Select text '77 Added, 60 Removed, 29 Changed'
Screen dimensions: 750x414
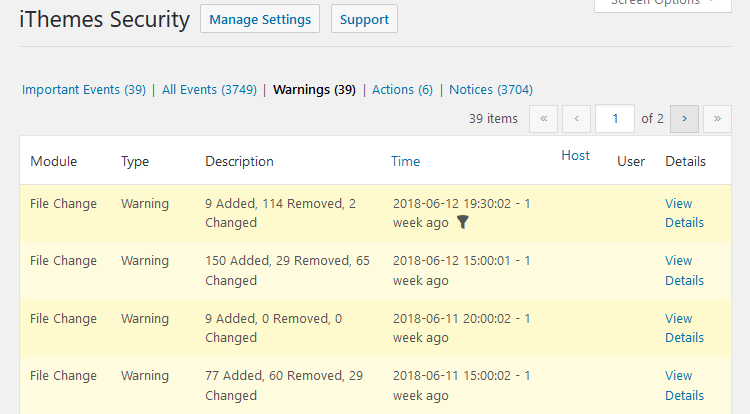pyautogui.click(x=284, y=386)
